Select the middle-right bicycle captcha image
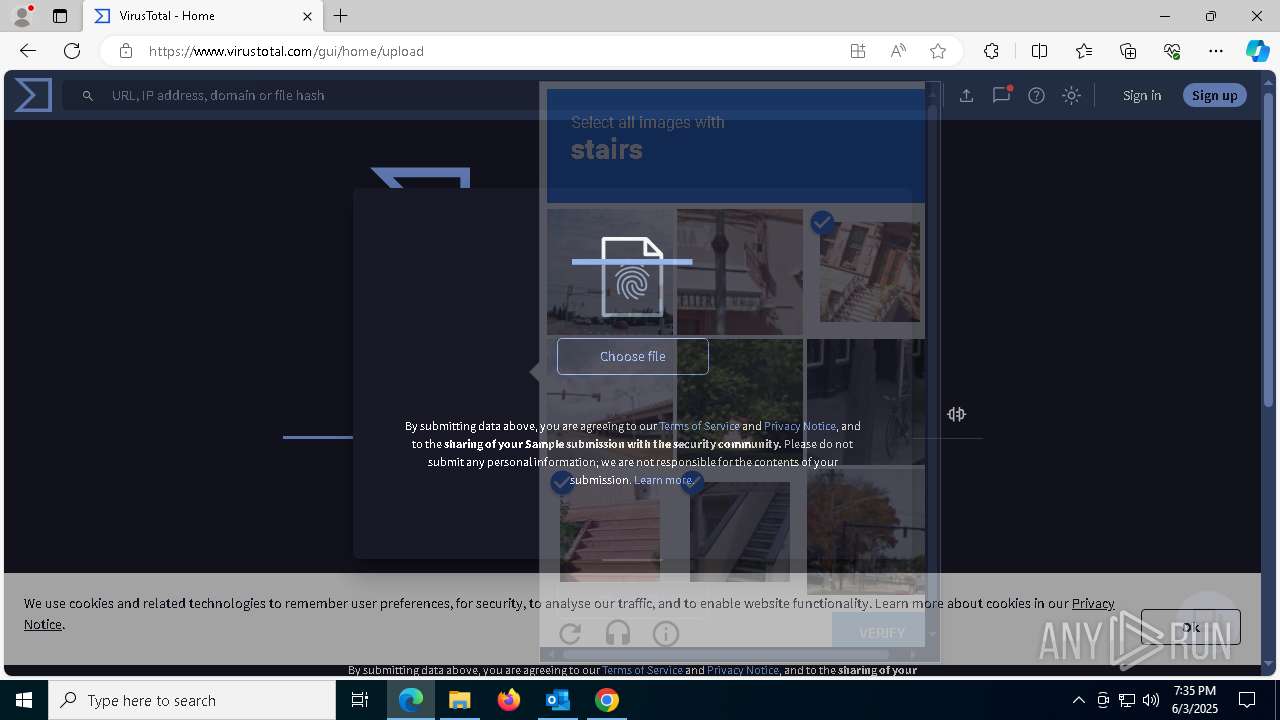This screenshot has width=1280, height=720. [866, 402]
